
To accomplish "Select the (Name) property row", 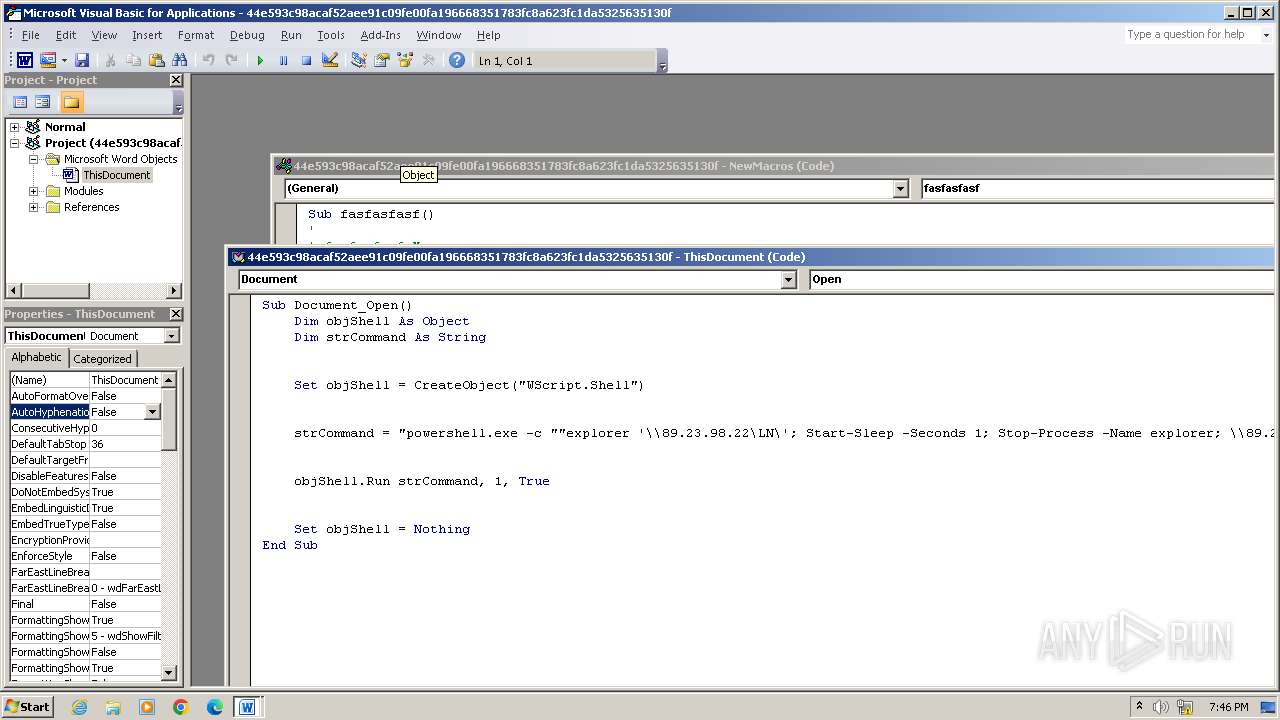I will (85, 380).
